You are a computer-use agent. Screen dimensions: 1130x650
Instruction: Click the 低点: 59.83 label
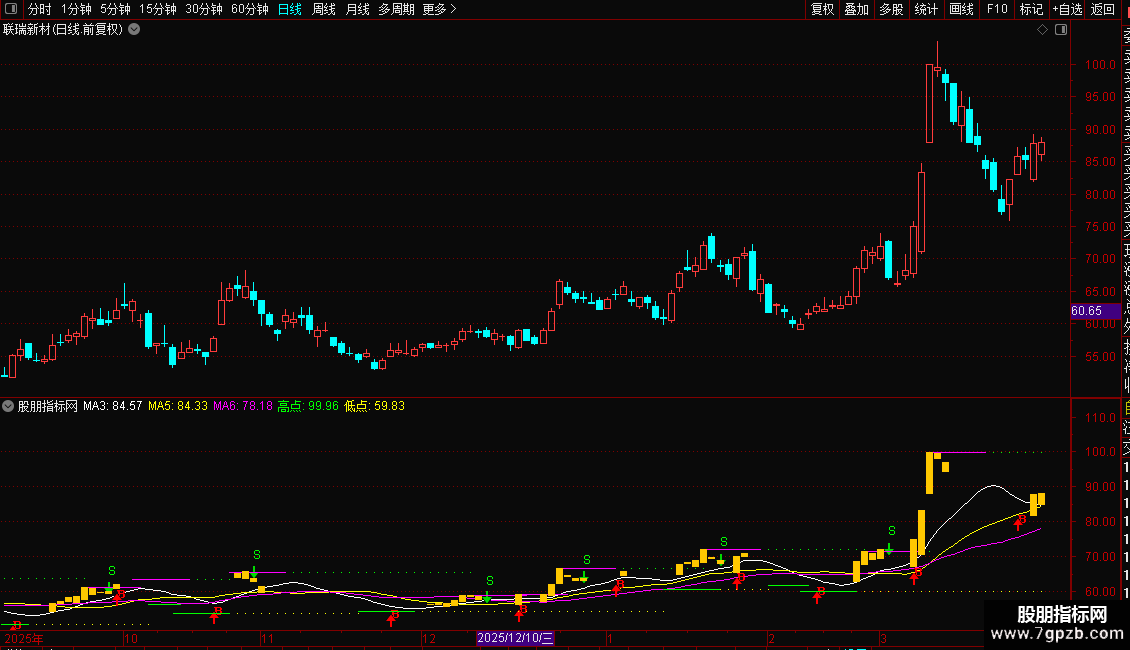tap(374, 406)
